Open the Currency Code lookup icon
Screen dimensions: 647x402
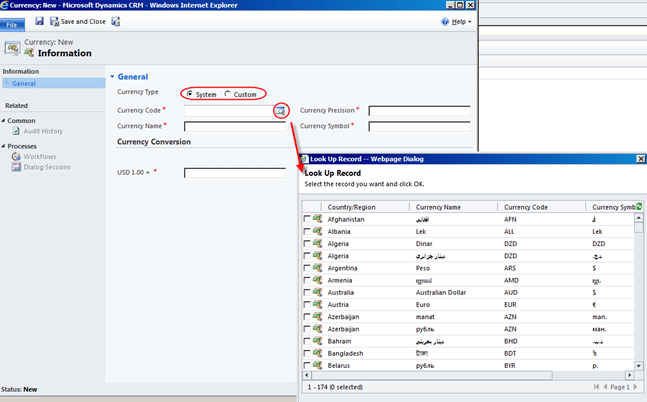(x=281, y=110)
